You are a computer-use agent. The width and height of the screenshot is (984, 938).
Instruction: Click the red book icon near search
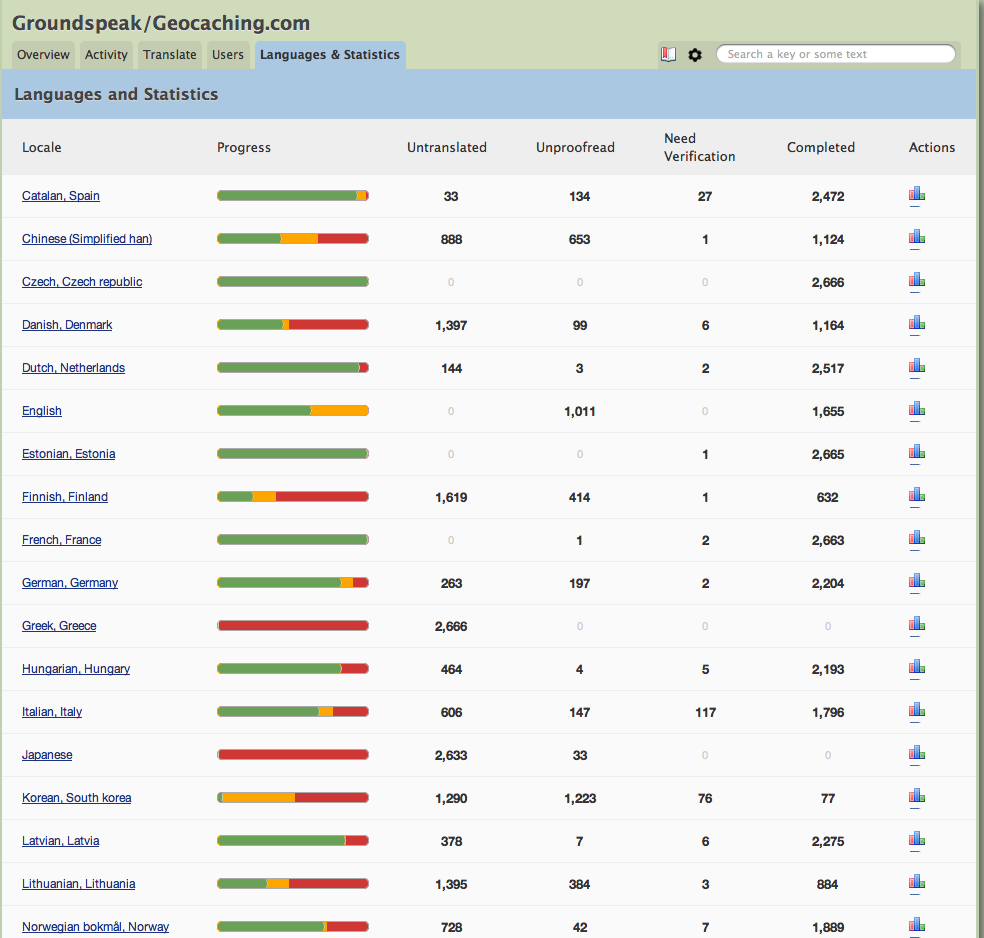668,55
